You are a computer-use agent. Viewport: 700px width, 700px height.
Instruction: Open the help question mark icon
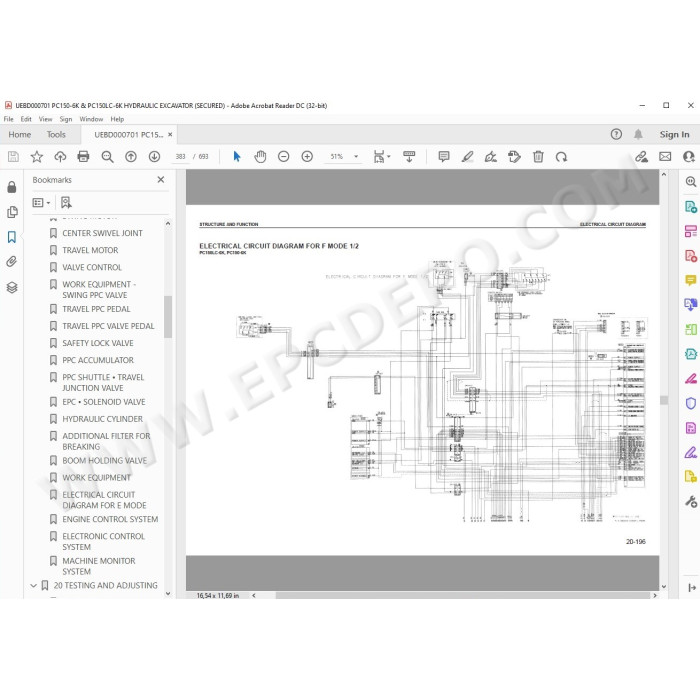pyautogui.click(x=616, y=134)
